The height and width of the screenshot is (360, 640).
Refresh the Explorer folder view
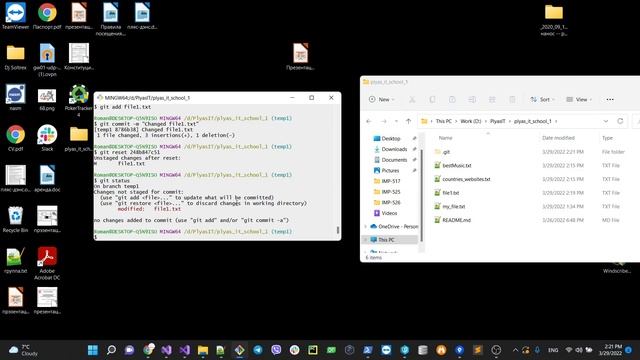[620, 121]
